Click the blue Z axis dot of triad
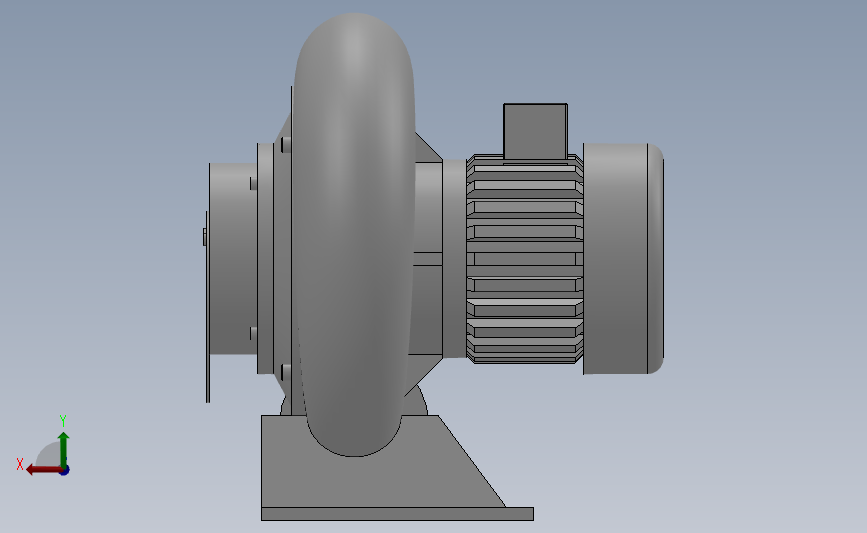The width and height of the screenshot is (867, 533). 65,471
